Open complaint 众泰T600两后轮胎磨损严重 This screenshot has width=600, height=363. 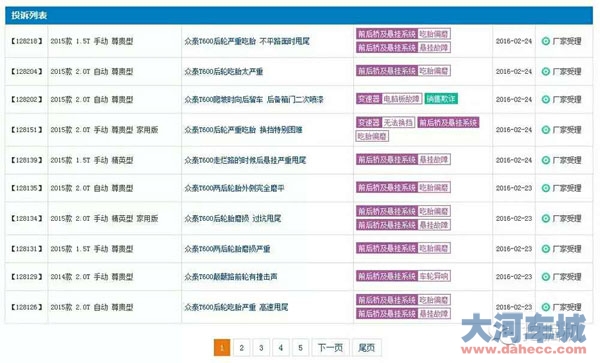[x=227, y=249]
